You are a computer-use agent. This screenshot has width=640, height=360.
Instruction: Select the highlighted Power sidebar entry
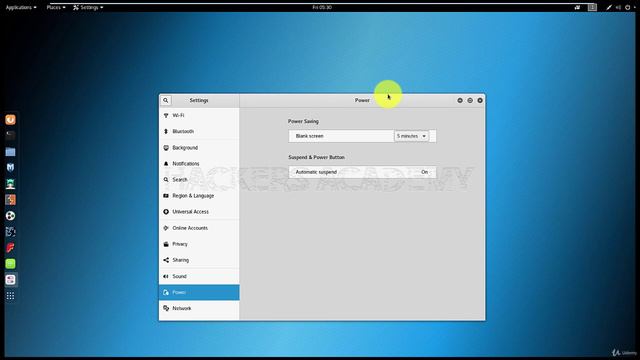pos(199,292)
